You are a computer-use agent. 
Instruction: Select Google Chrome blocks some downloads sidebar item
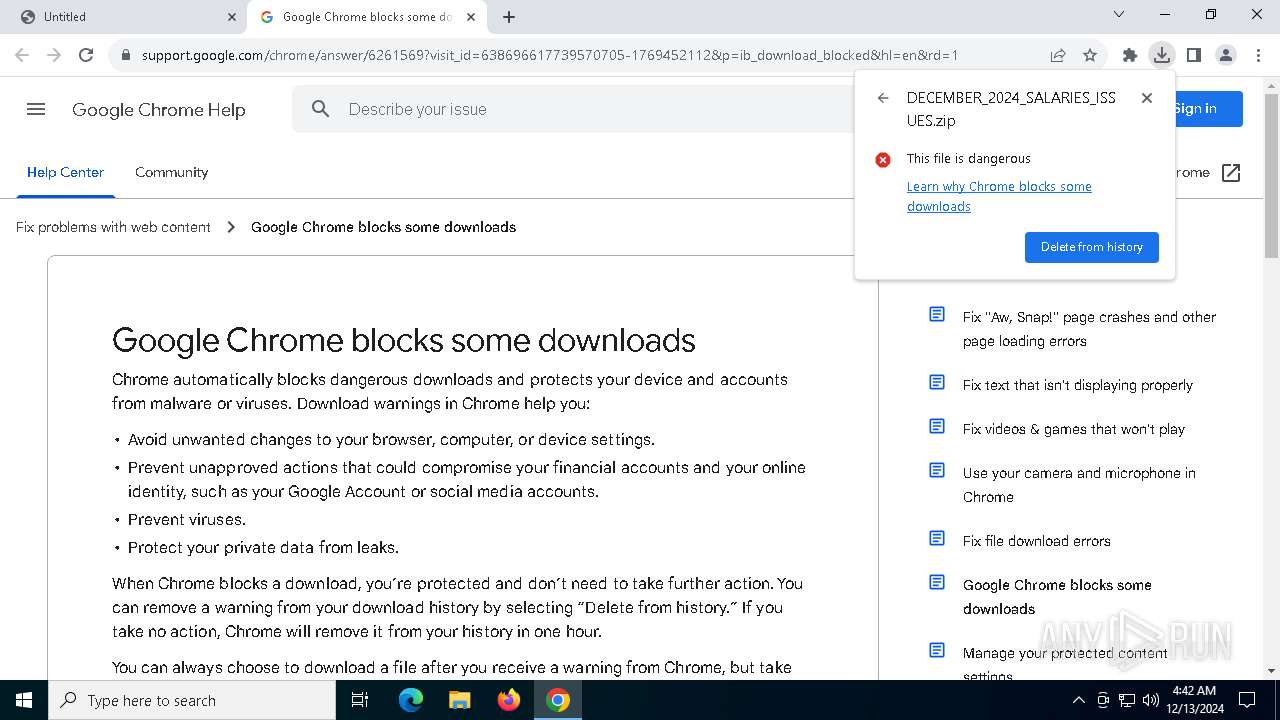[x=1057, y=597]
